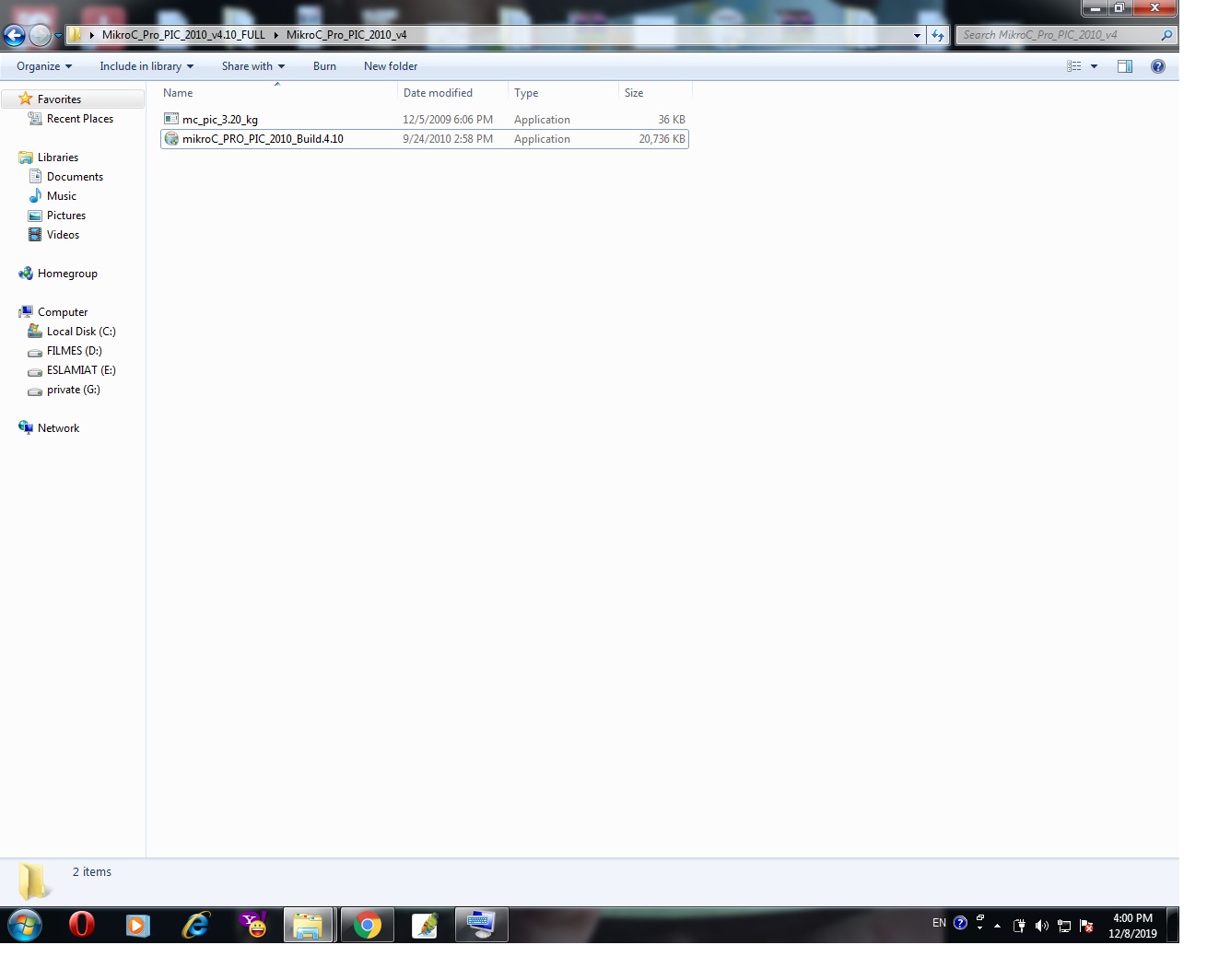Open Include in library menu

point(146,66)
